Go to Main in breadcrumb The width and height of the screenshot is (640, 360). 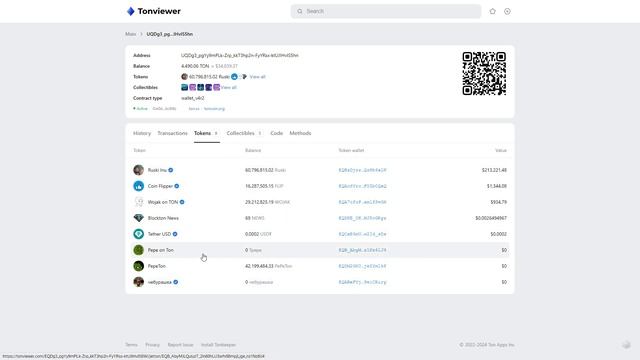pos(131,34)
